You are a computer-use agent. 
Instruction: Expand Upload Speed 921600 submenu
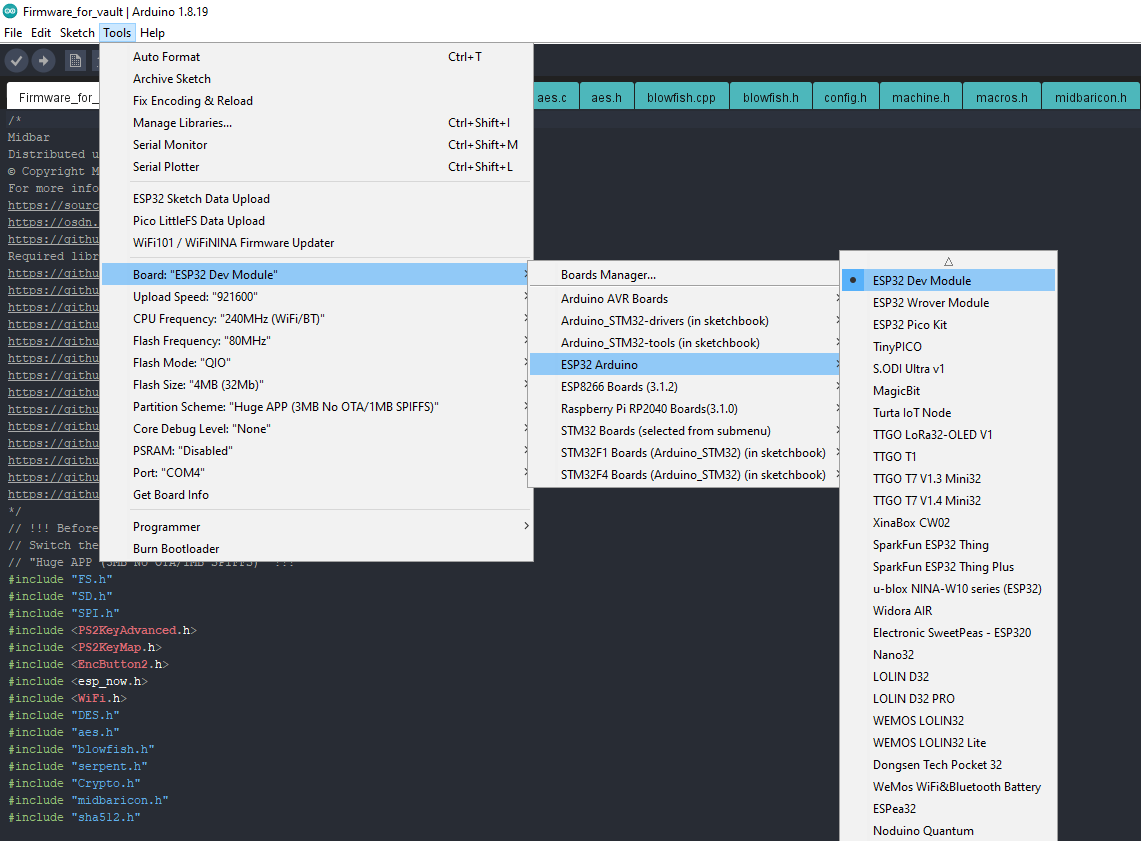pos(316,297)
